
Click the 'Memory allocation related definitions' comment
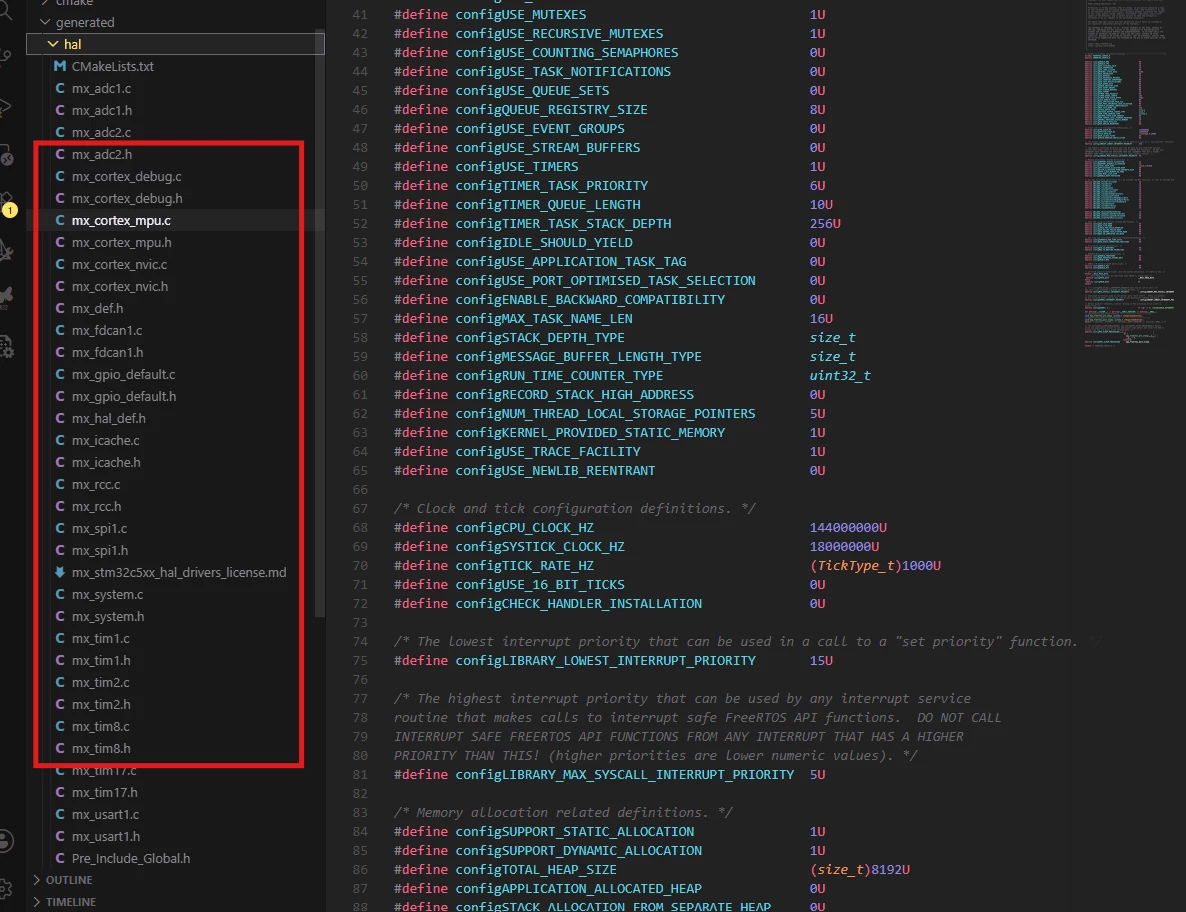pos(563,812)
